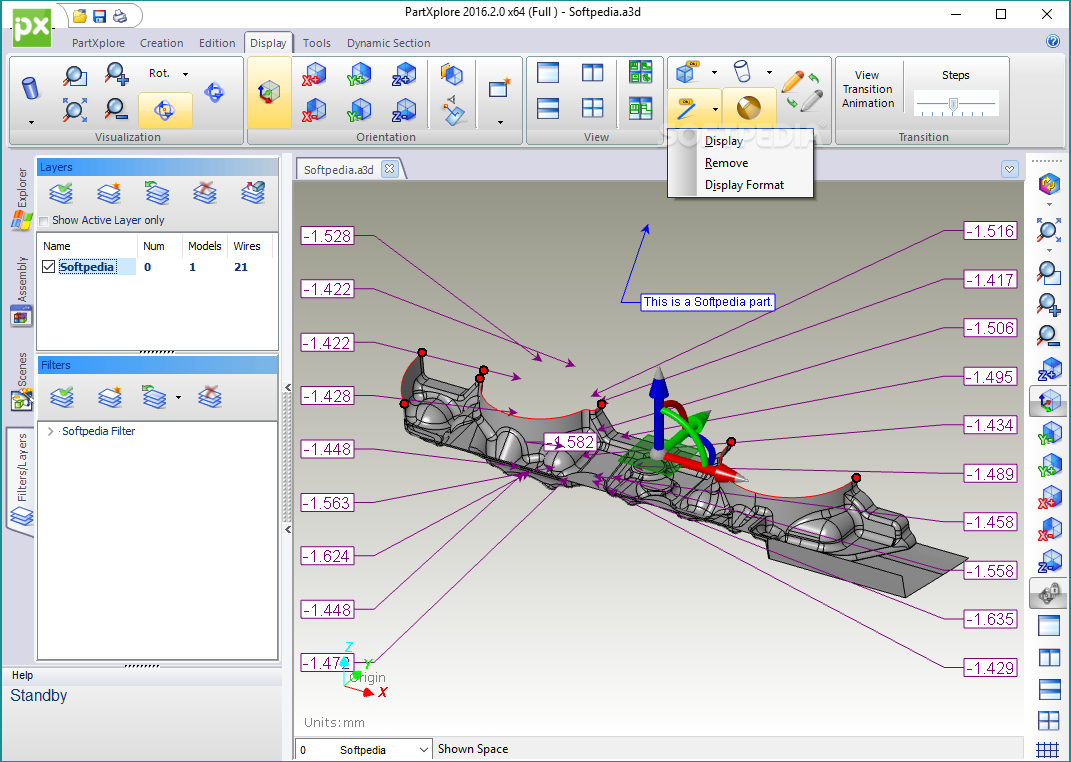Select the Y- view orientation cube

point(359,110)
